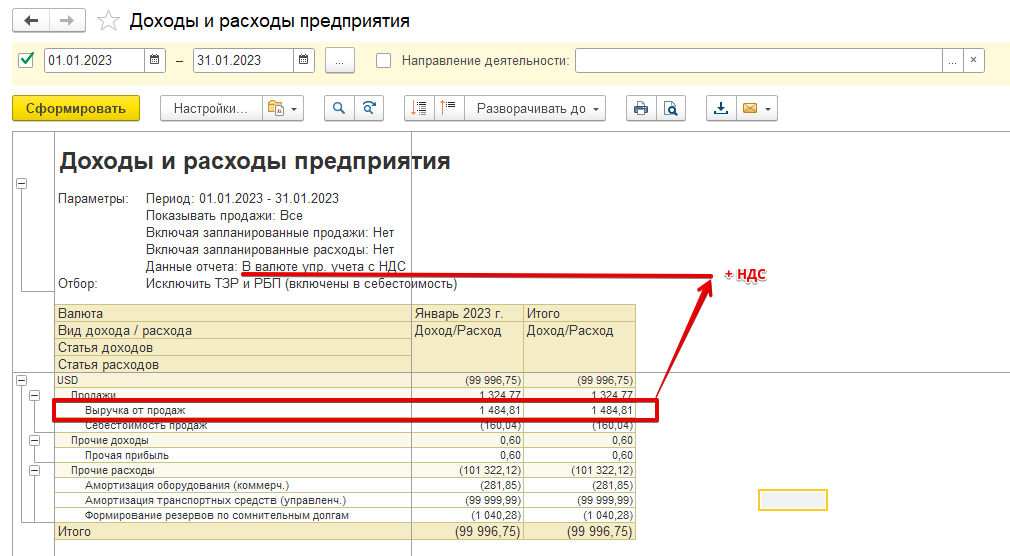Click the find magnifier icon in toolbar
The image size is (1010, 556).
coord(339,109)
